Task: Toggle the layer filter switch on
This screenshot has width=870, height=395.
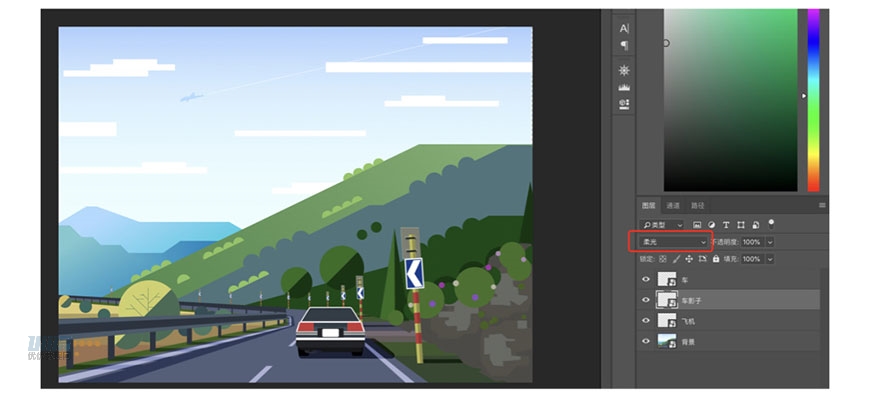Action: coord(771,224)
